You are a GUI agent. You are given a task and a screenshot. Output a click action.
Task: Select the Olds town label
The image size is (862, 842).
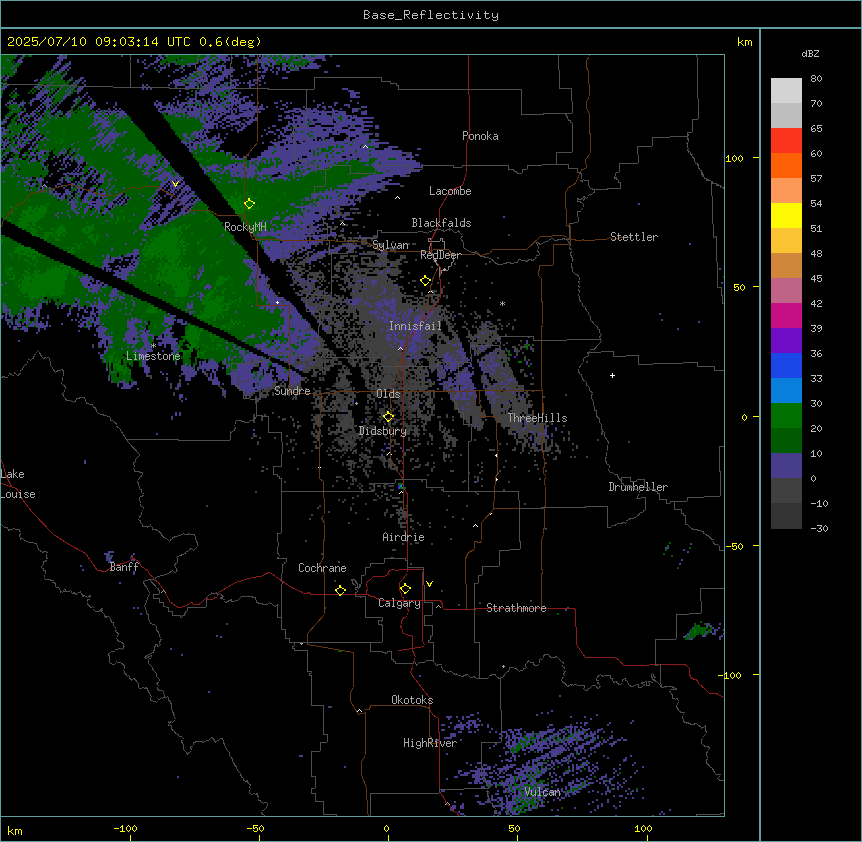tap(388, 394)
